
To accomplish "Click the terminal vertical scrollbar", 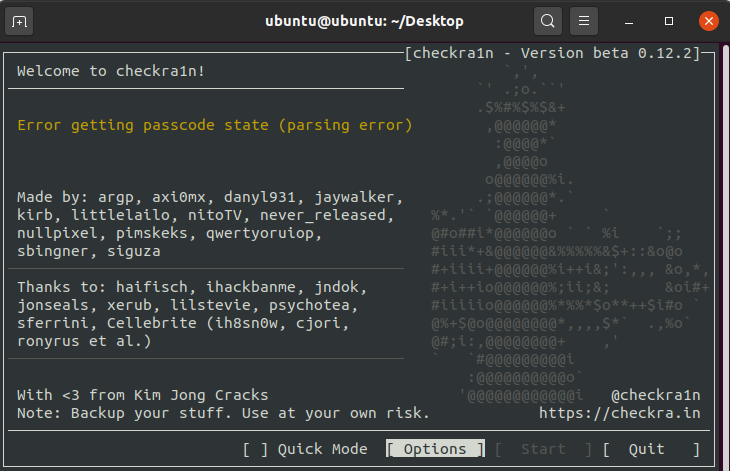I will (726, 256).
